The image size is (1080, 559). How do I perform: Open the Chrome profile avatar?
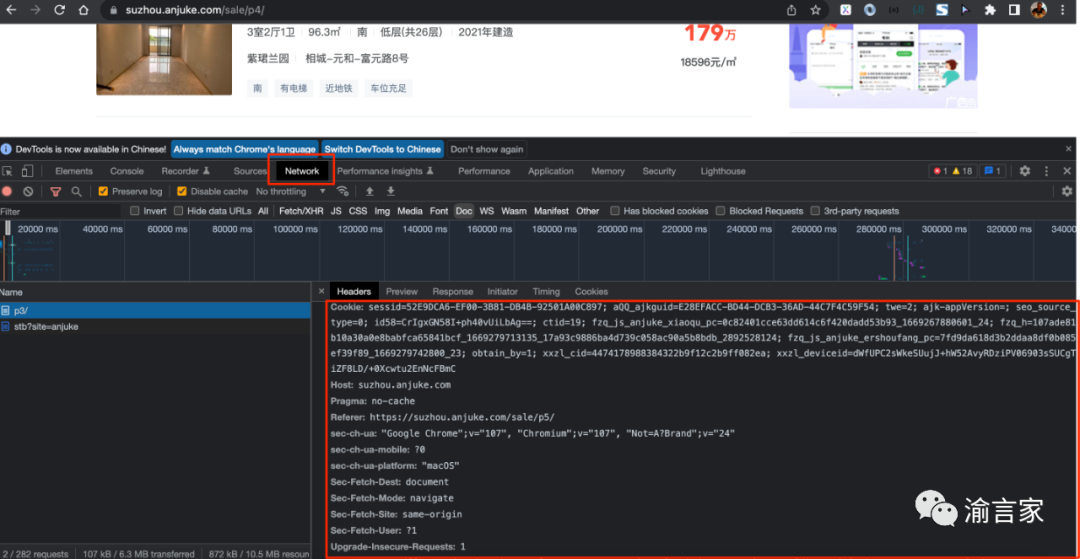click(x=1038, y=10)
